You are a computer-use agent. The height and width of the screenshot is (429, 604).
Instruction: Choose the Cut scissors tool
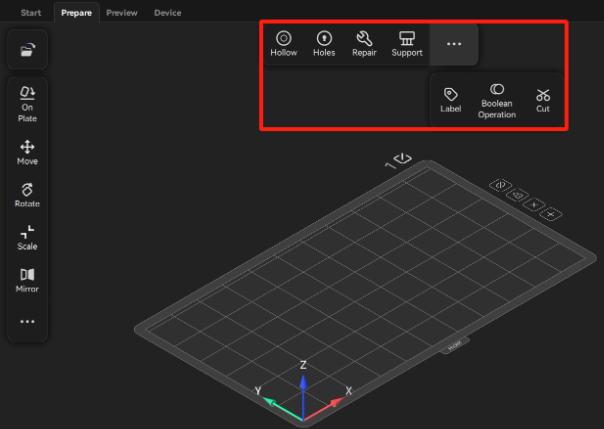(543, 100)
